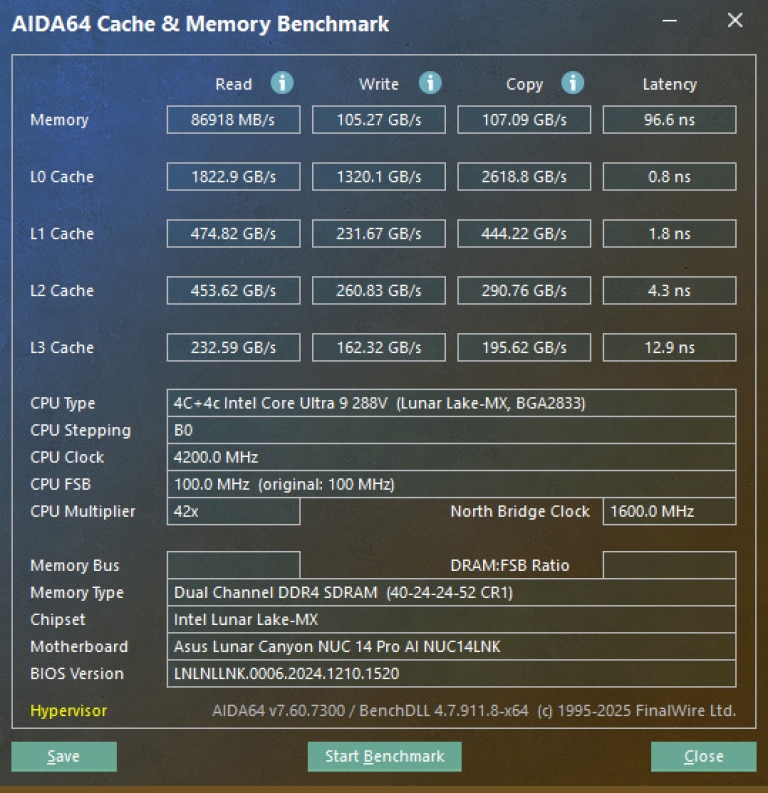
Task: Click North Bridge Clock 1600.0 MHz field
Action: (669, 511)
